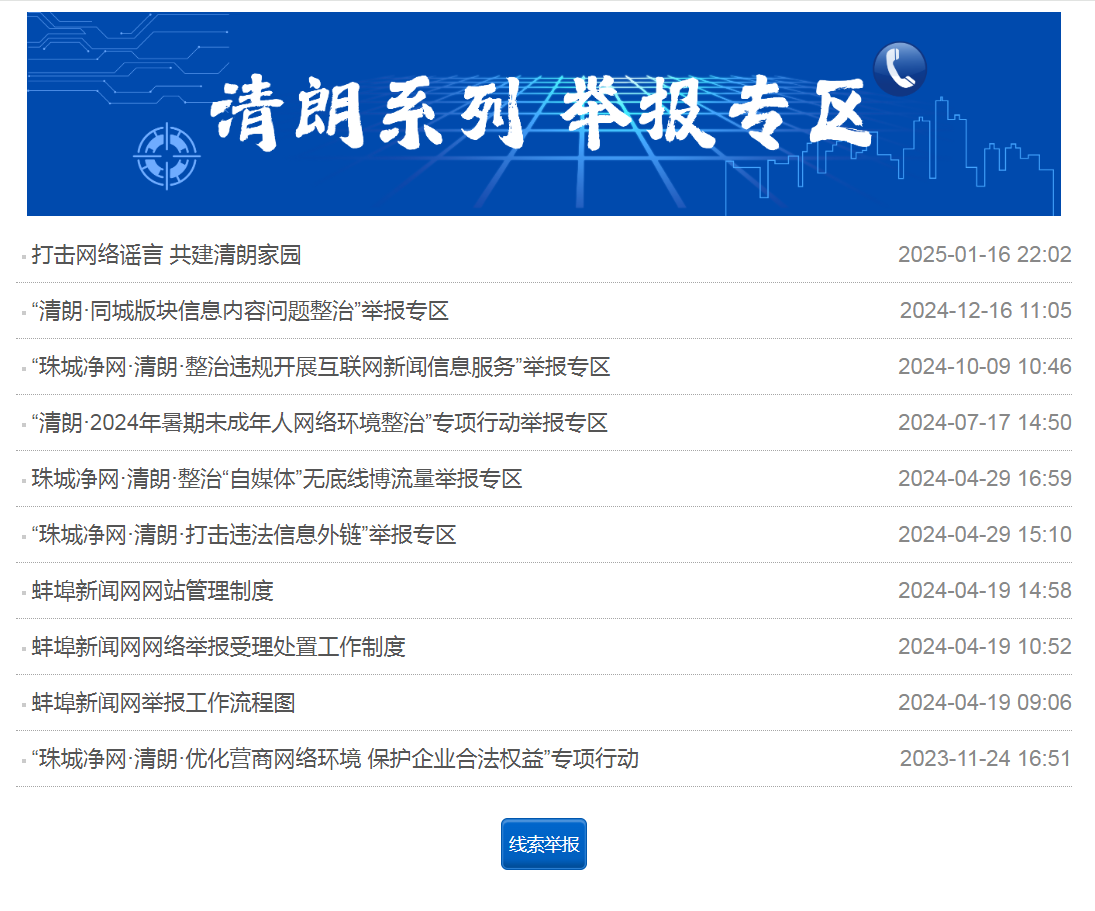Click the crosshair target icon in the banner
The width and height of the screenshot is (1095, 911).
(x=166, y=157)
